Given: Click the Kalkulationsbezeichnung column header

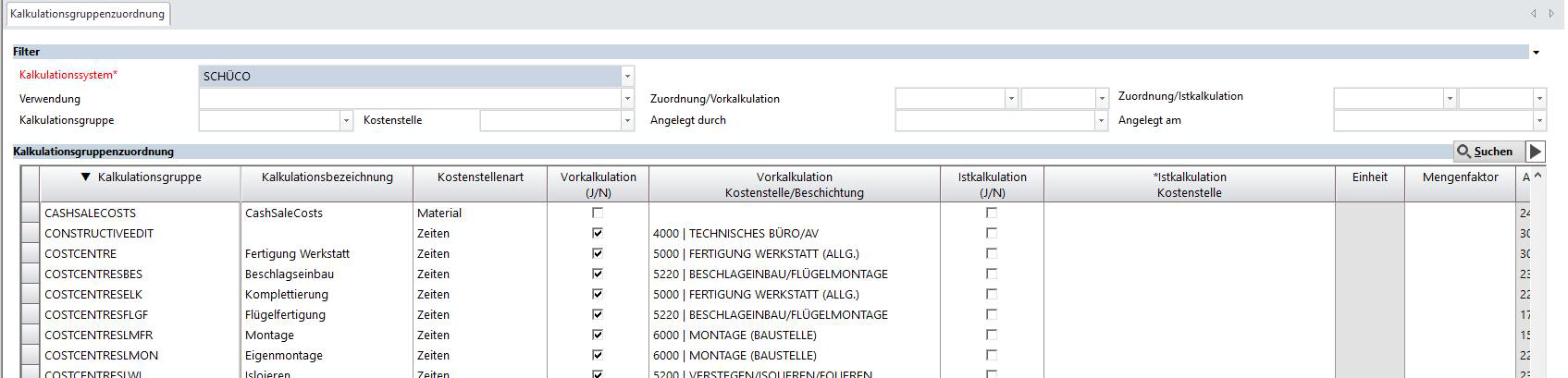Looking at the screenshot, I should [x=327, y=177].
